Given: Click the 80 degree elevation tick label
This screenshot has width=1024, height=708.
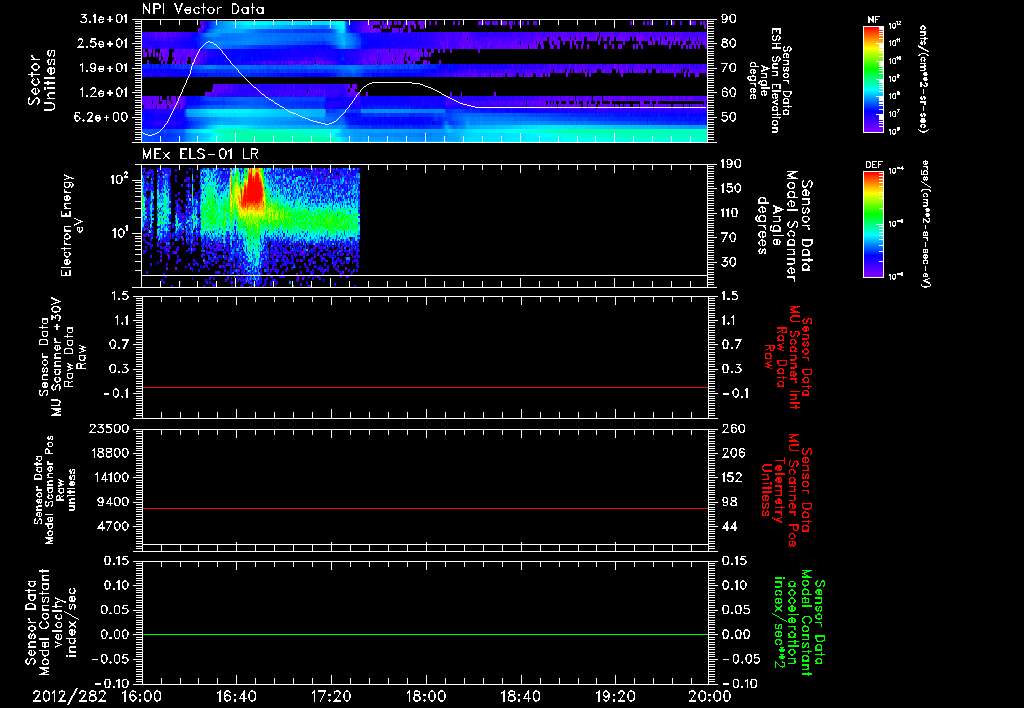Looking at the screenshot, I should pos(729,43).
